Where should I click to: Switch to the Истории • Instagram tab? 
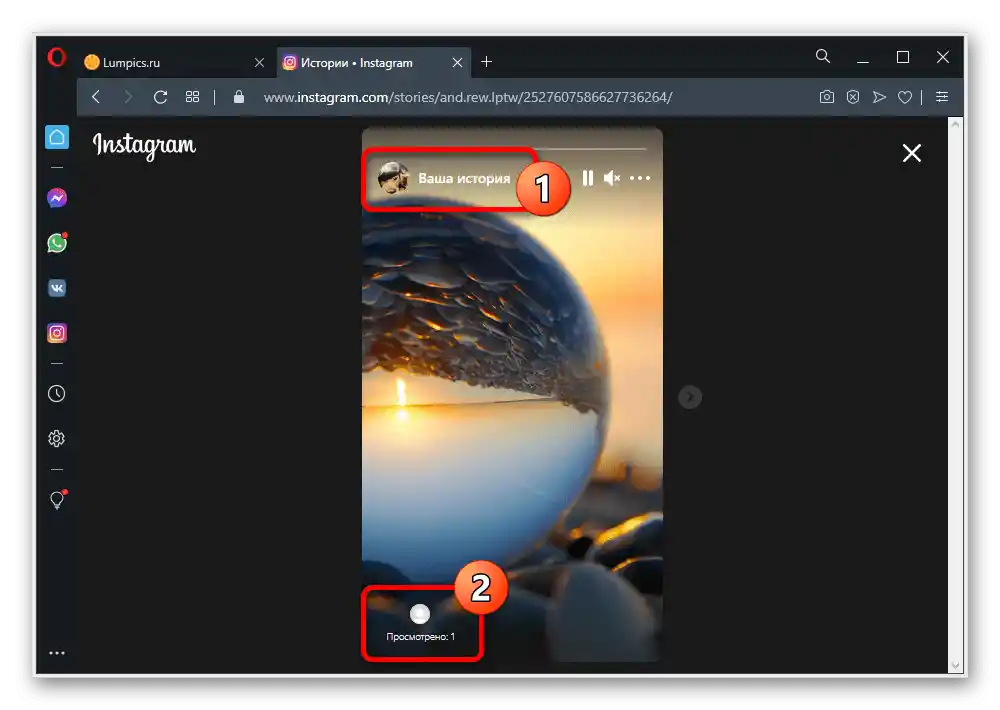point(374,63)
